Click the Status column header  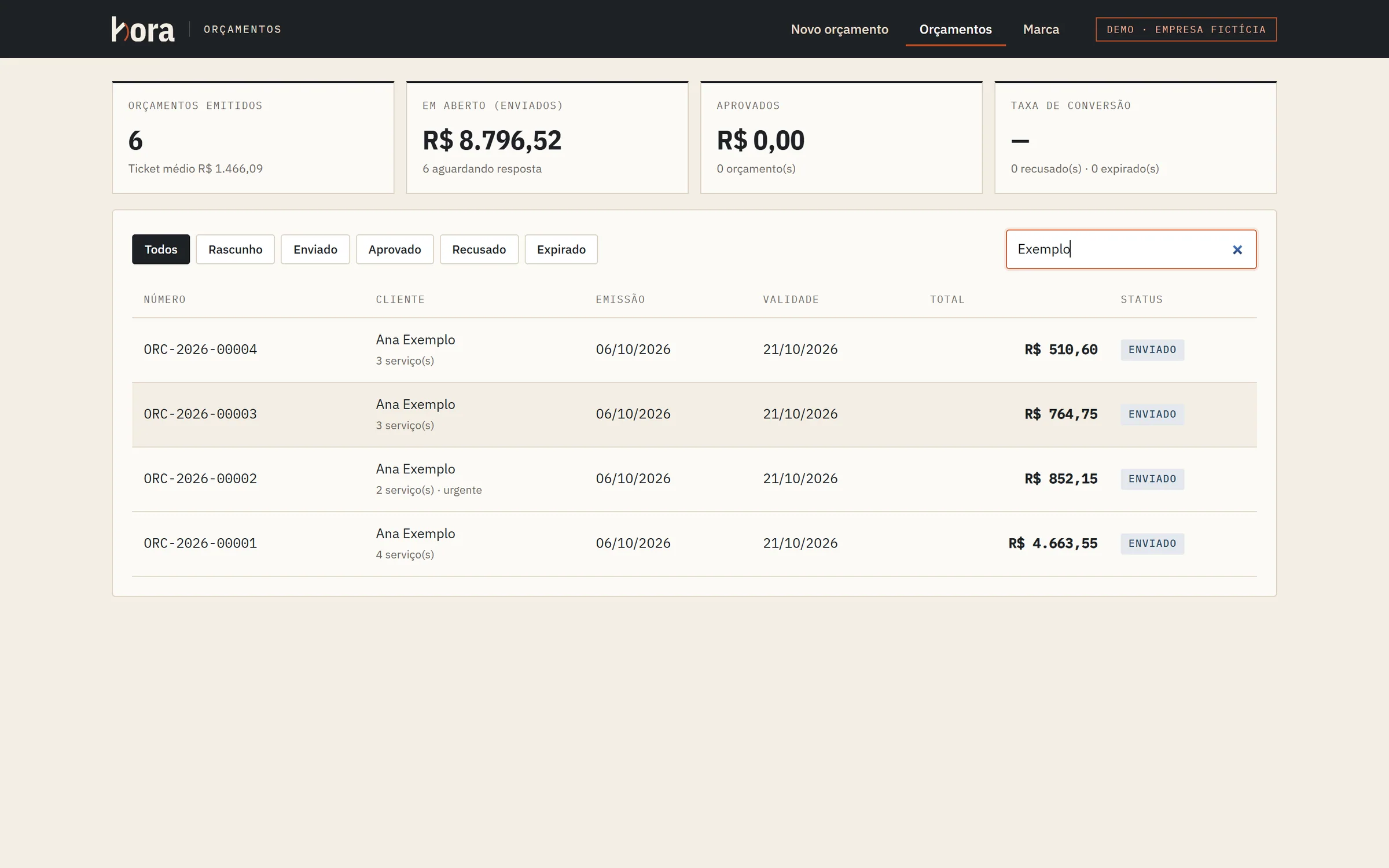[1141, 300]
